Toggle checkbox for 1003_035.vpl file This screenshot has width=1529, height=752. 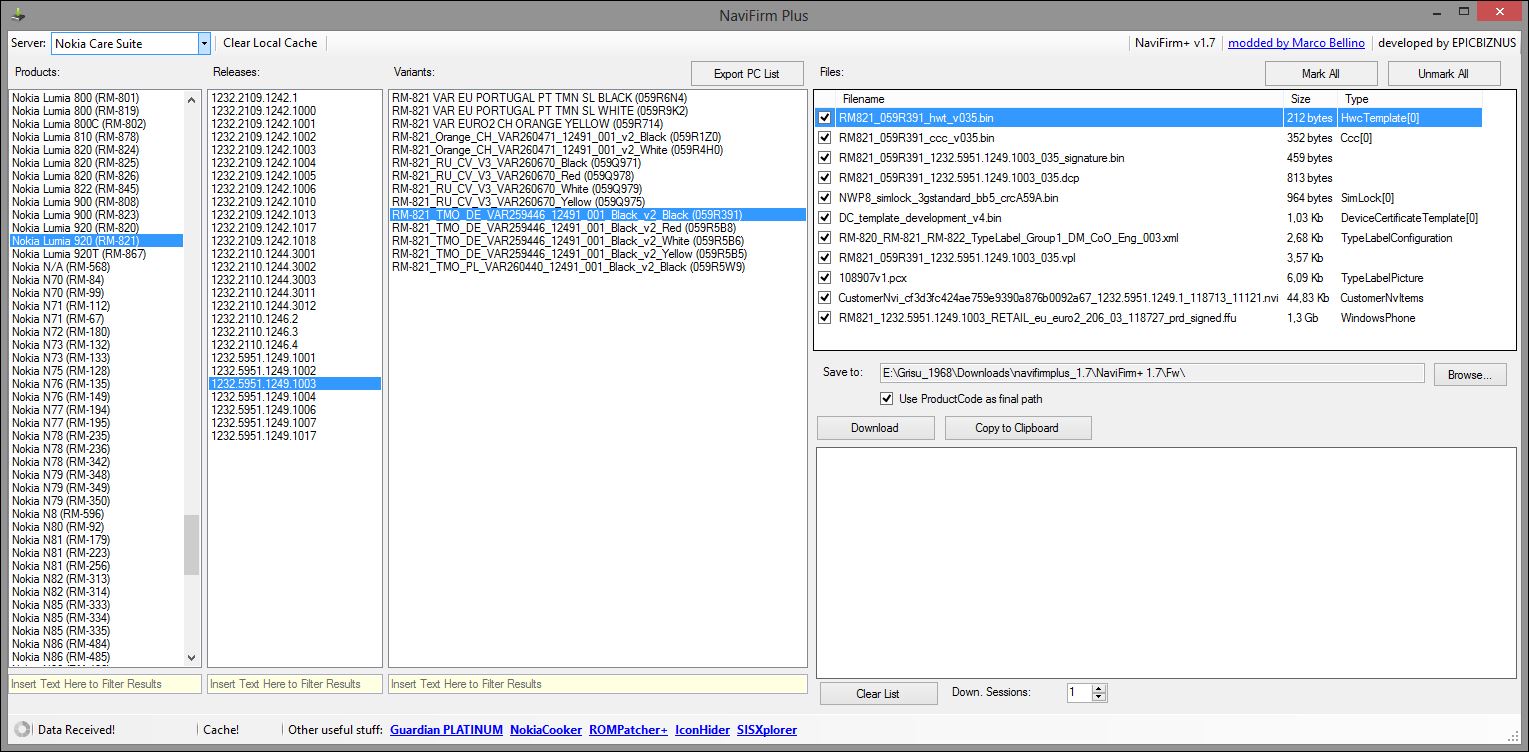[825, 258]
